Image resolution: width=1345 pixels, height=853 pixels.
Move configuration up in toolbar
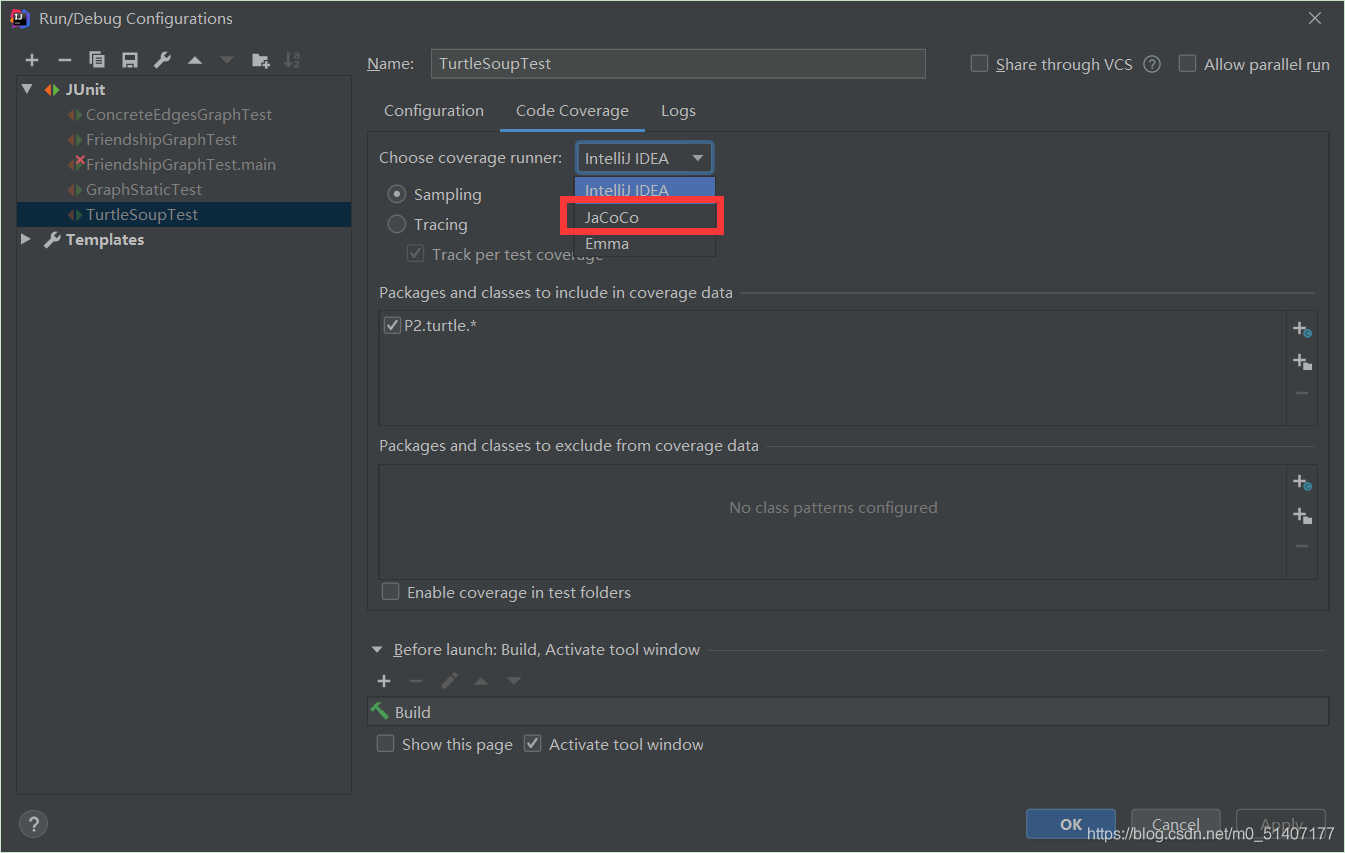pyautogui.click(x=195, y=61)
